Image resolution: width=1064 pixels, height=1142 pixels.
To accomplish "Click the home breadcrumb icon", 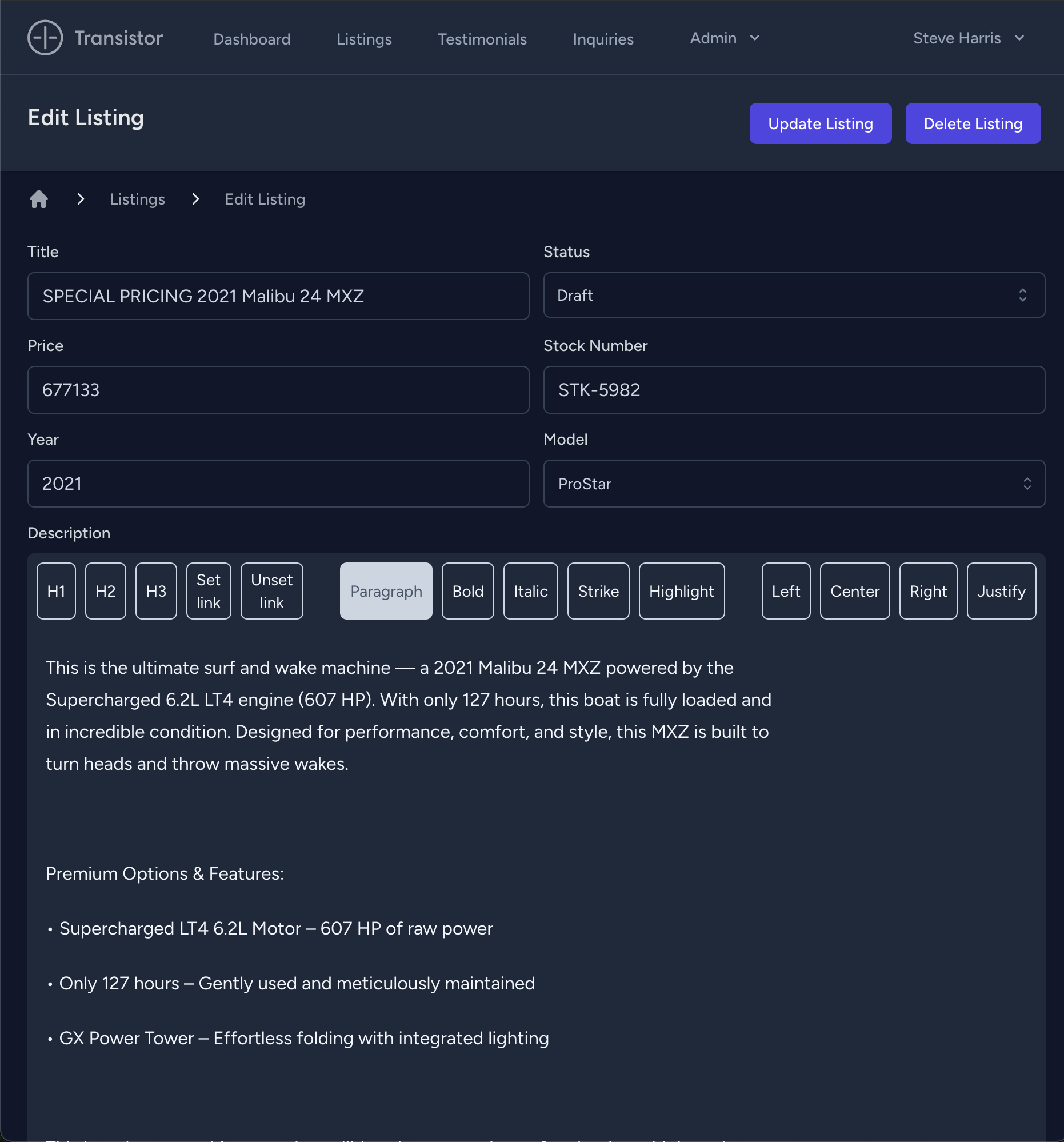I will point(38,199).
